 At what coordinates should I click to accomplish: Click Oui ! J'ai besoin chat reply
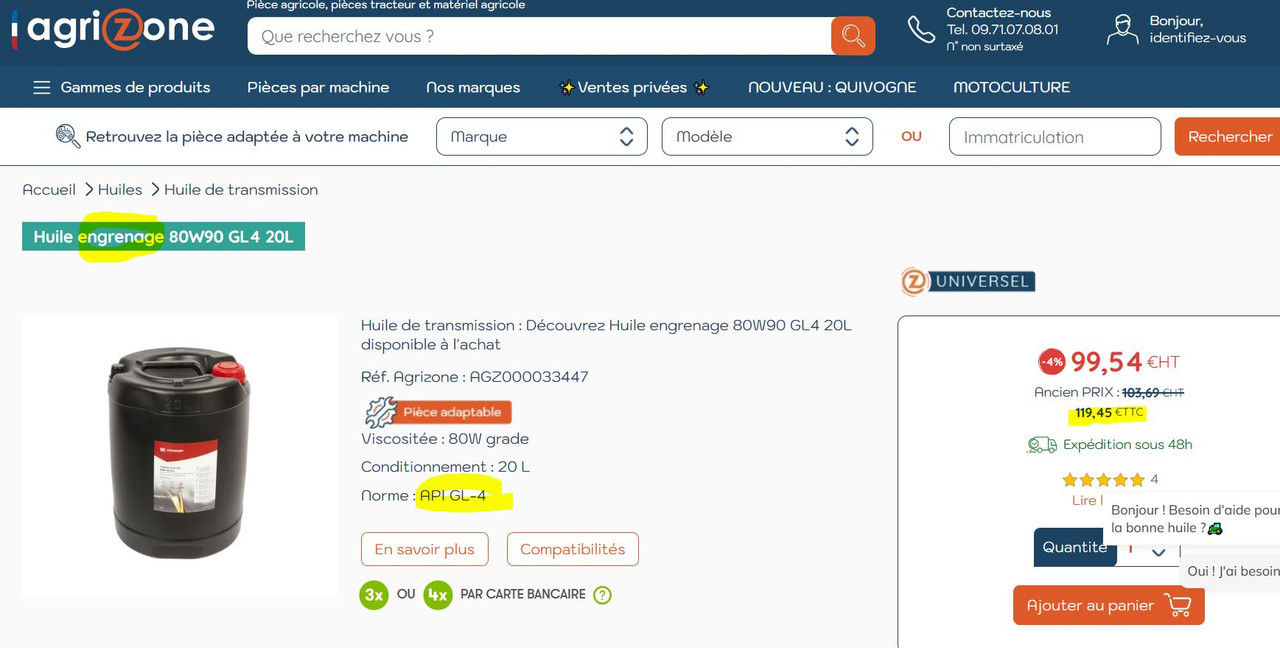click(x=1232, y=571)
